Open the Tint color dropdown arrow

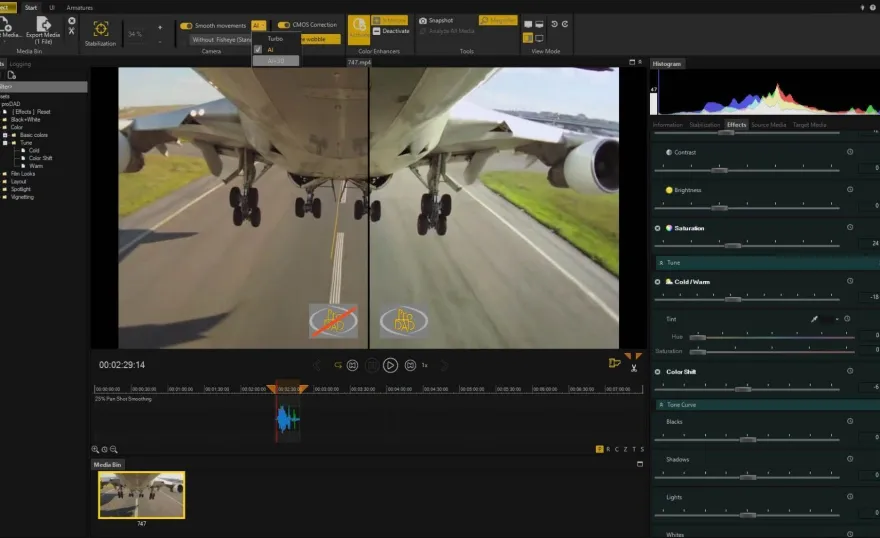coord(837,319)
